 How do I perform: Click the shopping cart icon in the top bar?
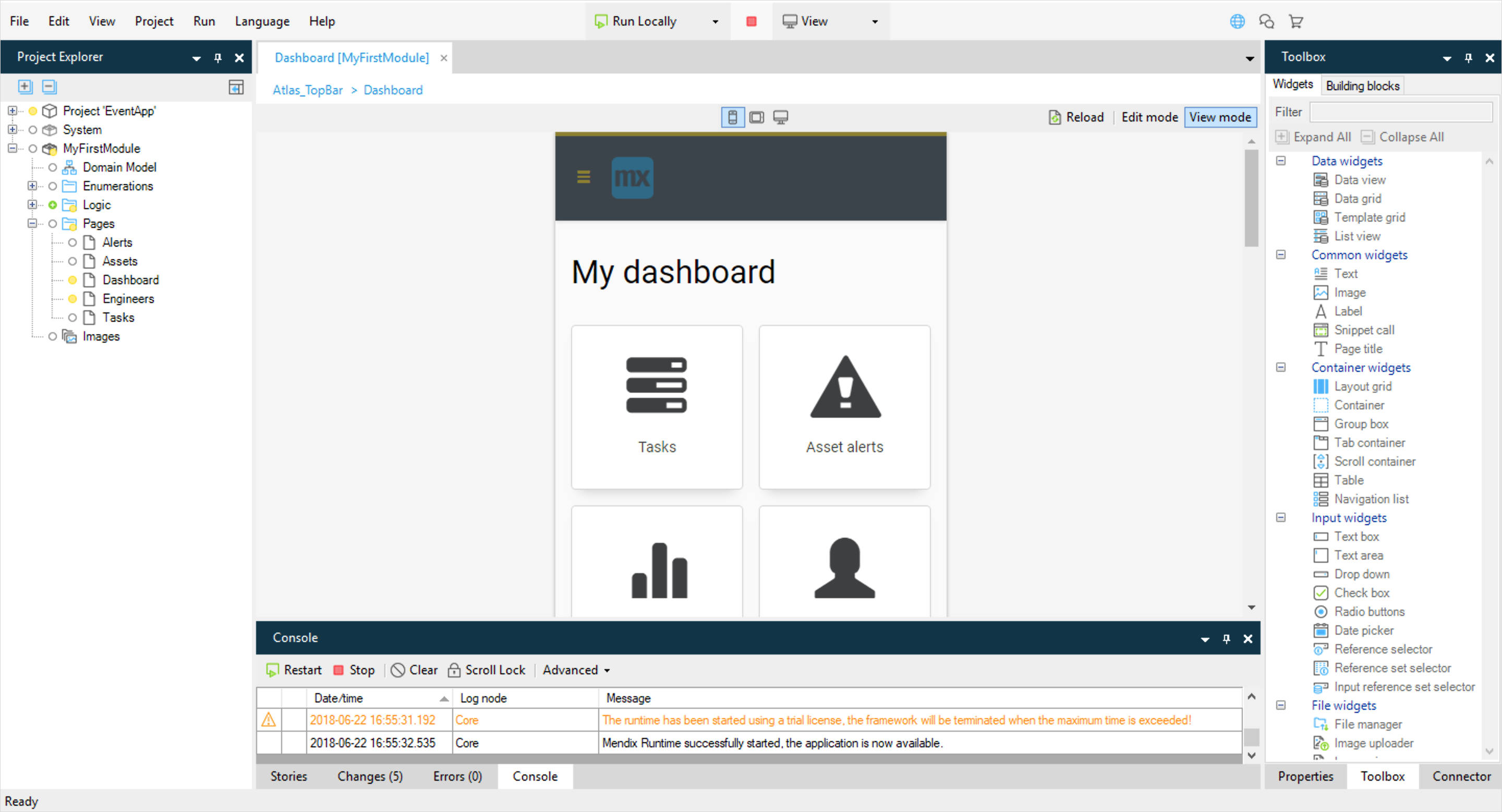[1295, 21]
